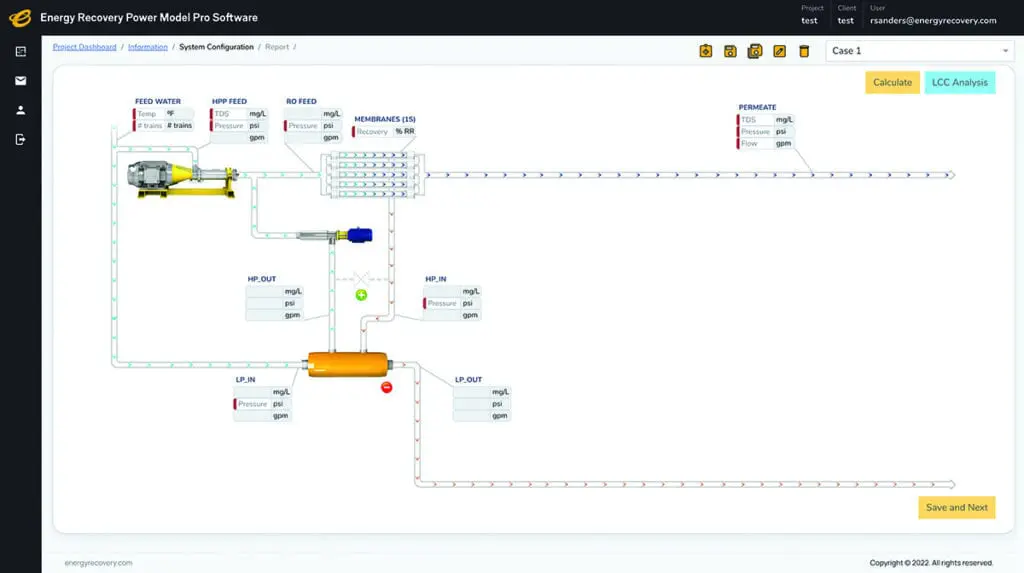Viewport: 1024px width, 573px height.
Task: Click the RO Feed gpm field
Action: click(313, 137)
